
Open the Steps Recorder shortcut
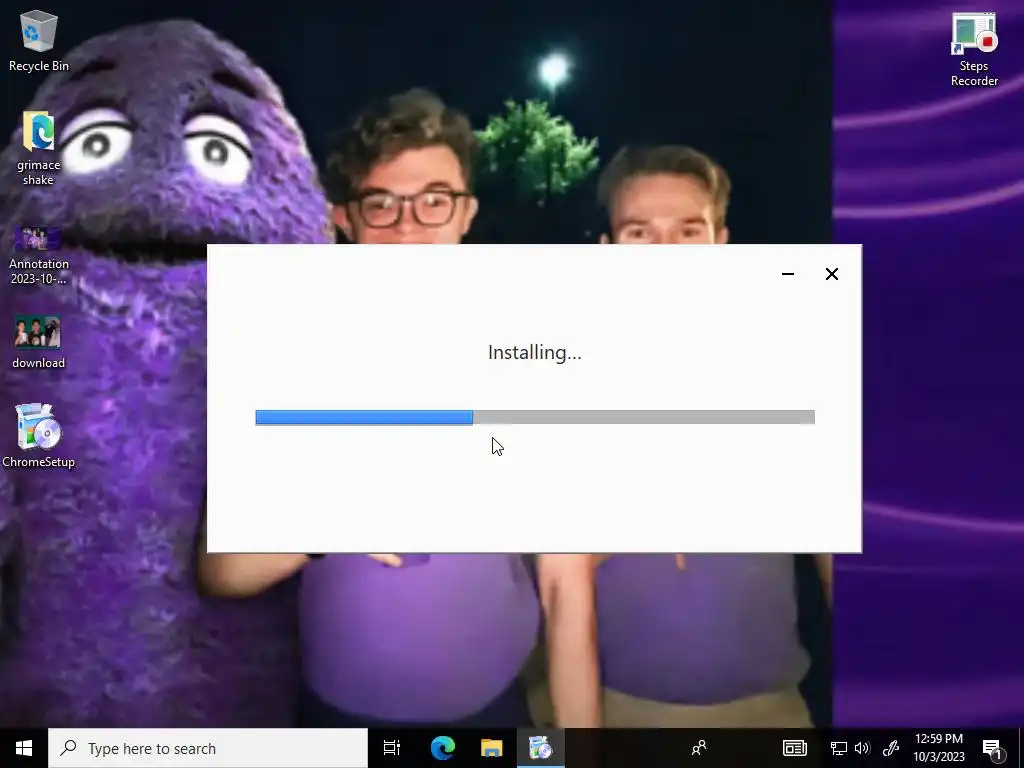pos(974,50)
